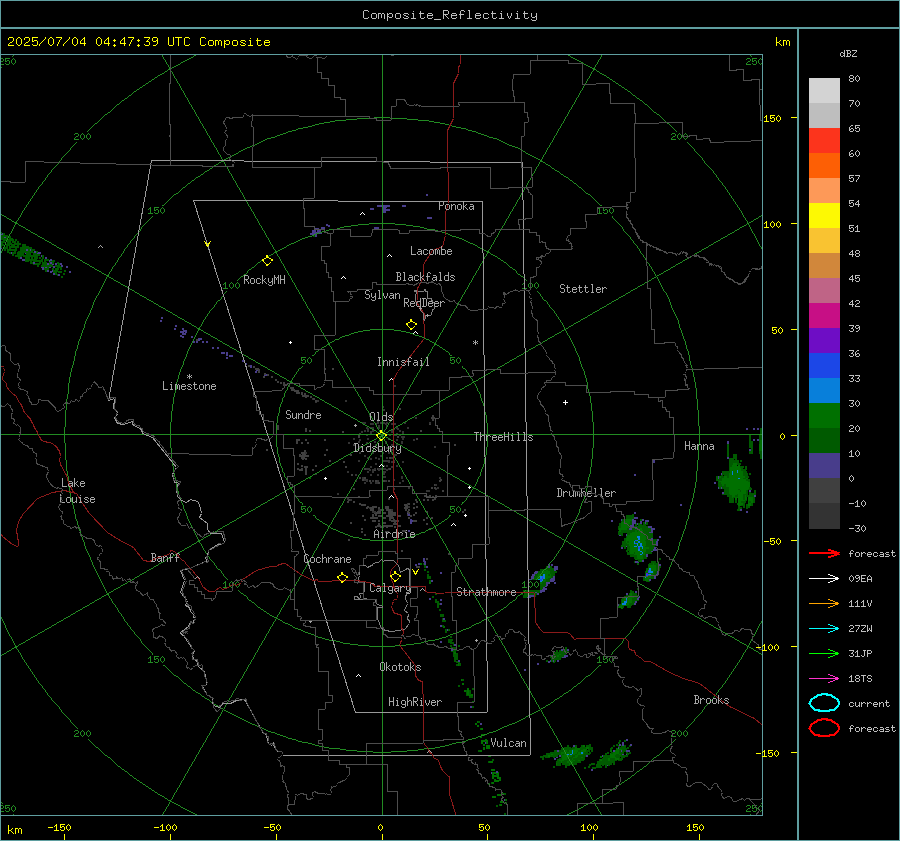This screenshot has height=841, width=900.
Task: Pick the magenta 42–39 dBZ swatch
Action: click(824, 316)
